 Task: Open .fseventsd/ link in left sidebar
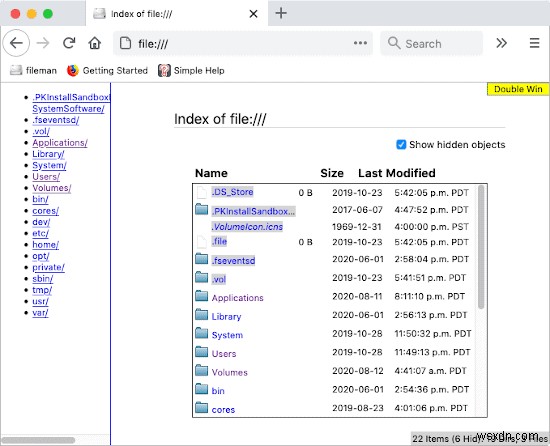point(56,120)
